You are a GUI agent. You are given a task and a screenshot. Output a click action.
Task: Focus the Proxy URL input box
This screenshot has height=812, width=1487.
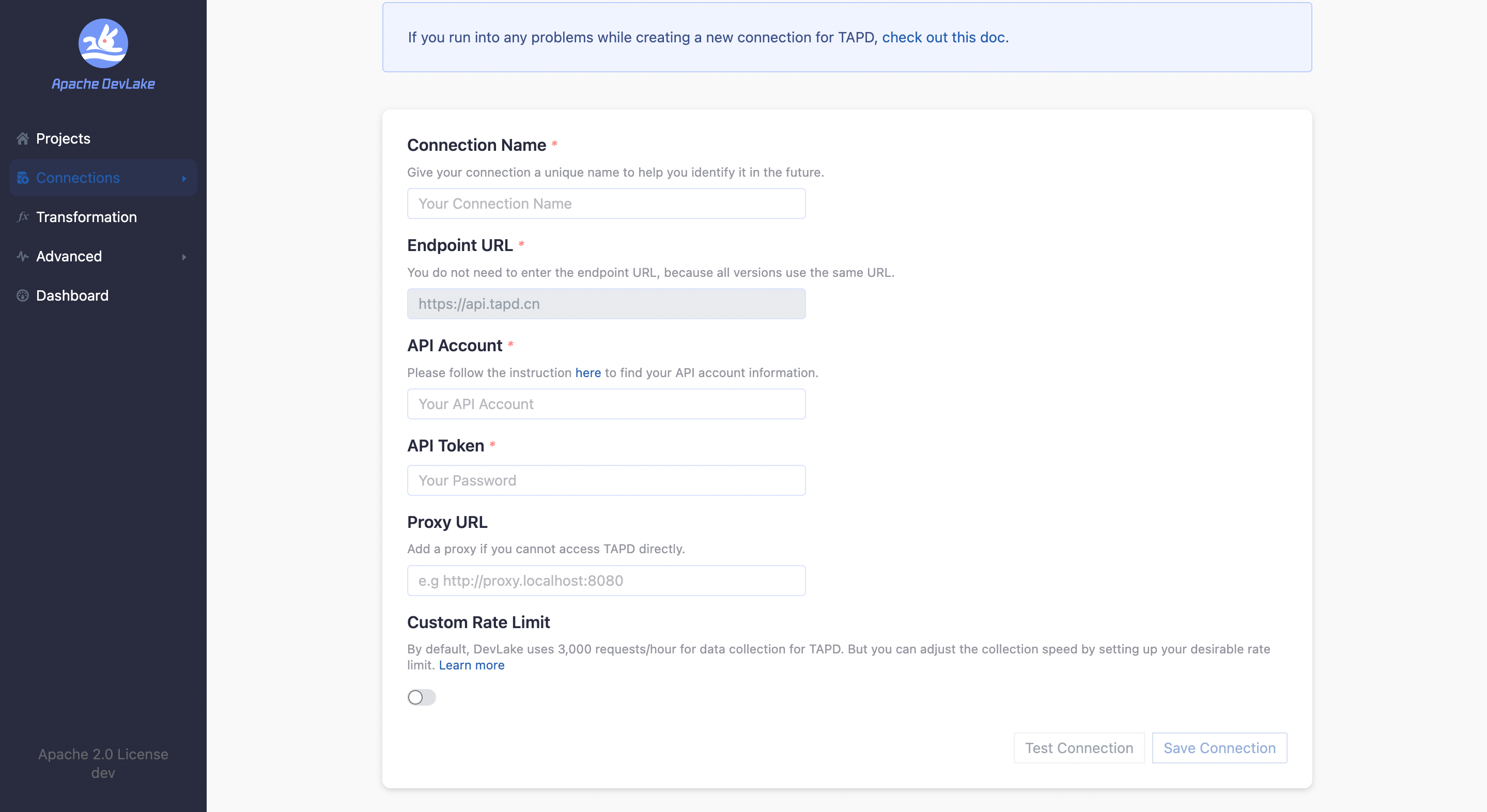(606, 581)
